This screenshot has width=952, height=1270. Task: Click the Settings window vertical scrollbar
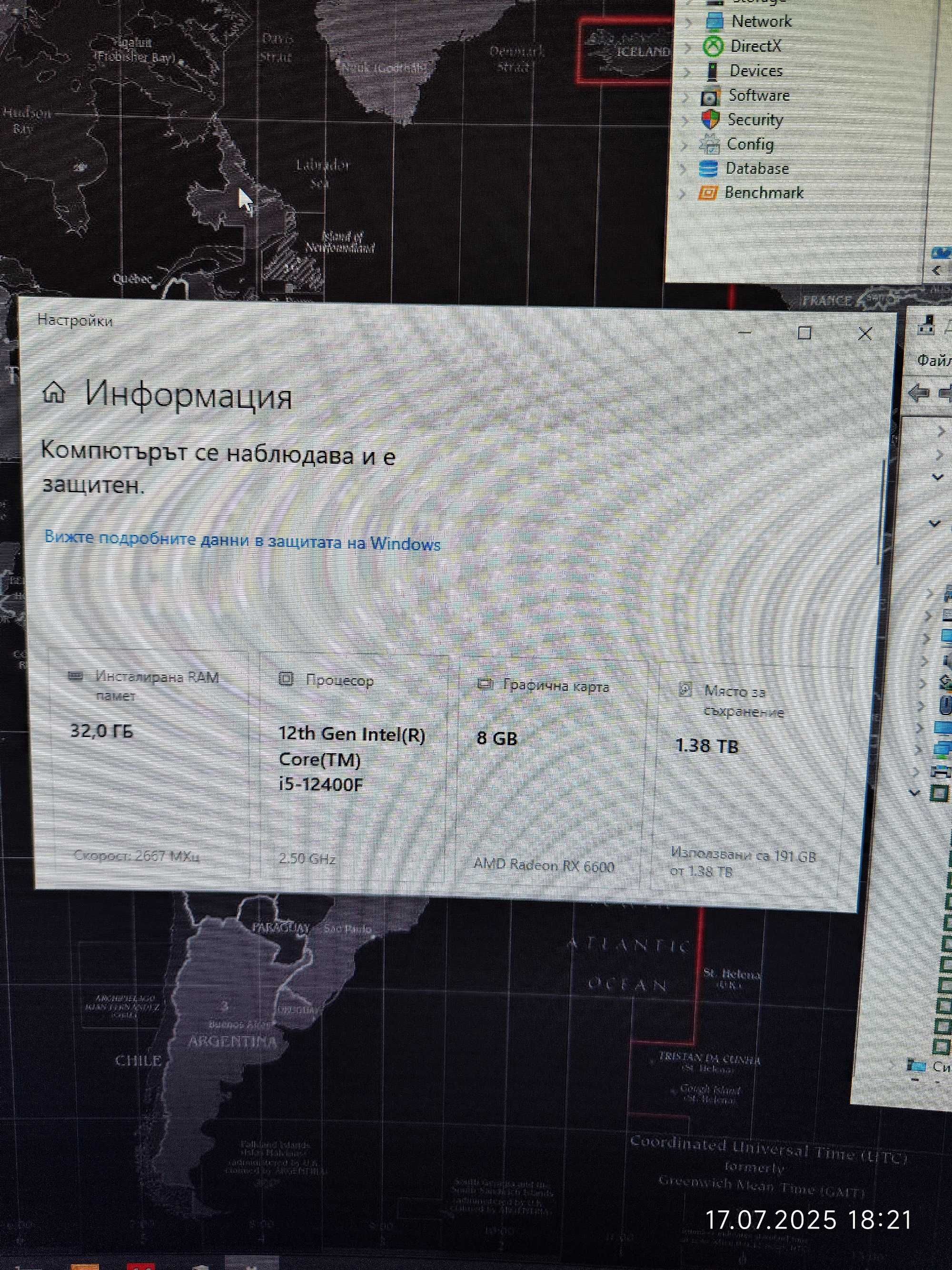(881, 511)
